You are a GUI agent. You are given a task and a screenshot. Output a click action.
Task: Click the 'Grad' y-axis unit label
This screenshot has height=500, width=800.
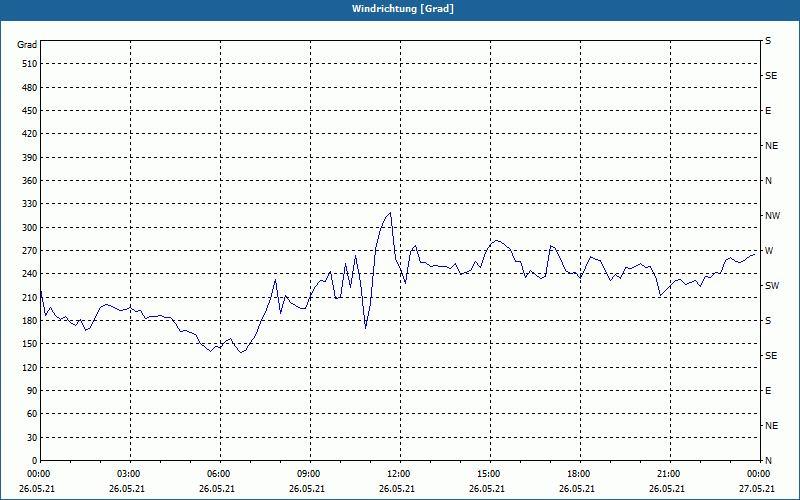click(x=27, y=45)
